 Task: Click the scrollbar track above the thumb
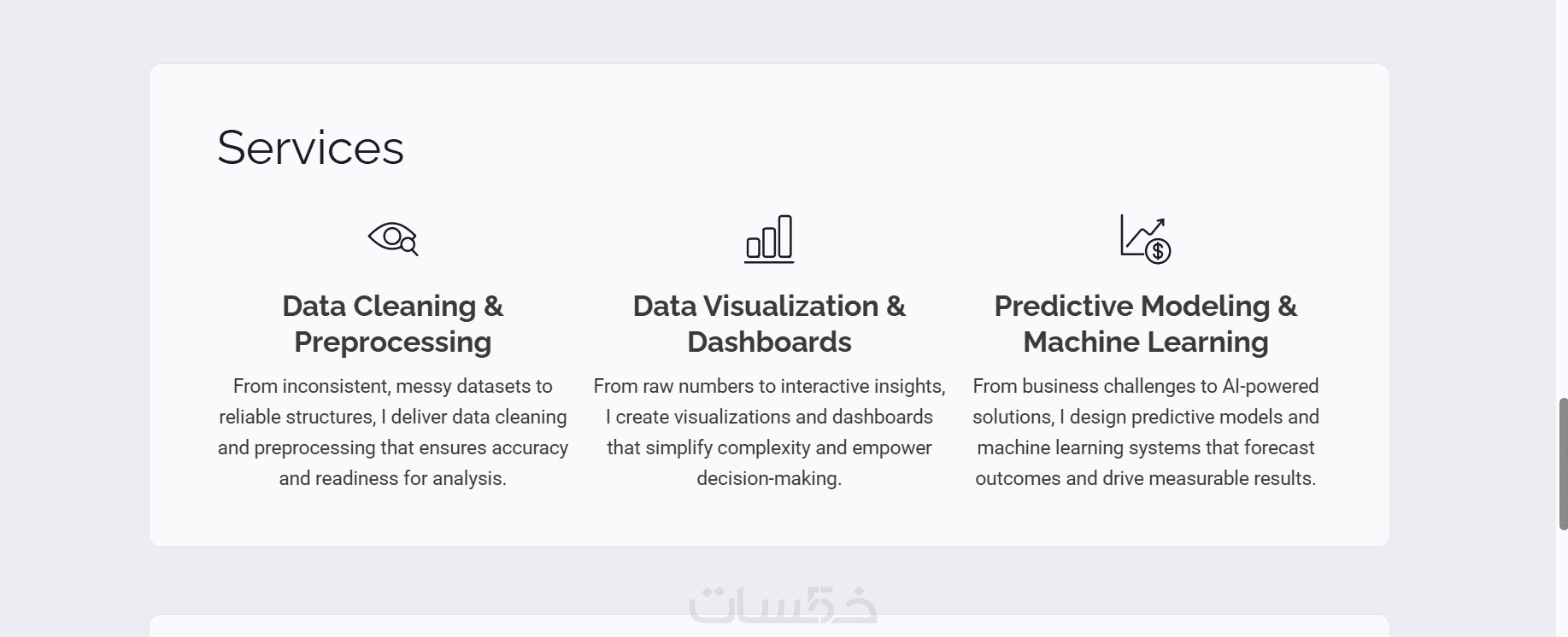[1563, 213]
